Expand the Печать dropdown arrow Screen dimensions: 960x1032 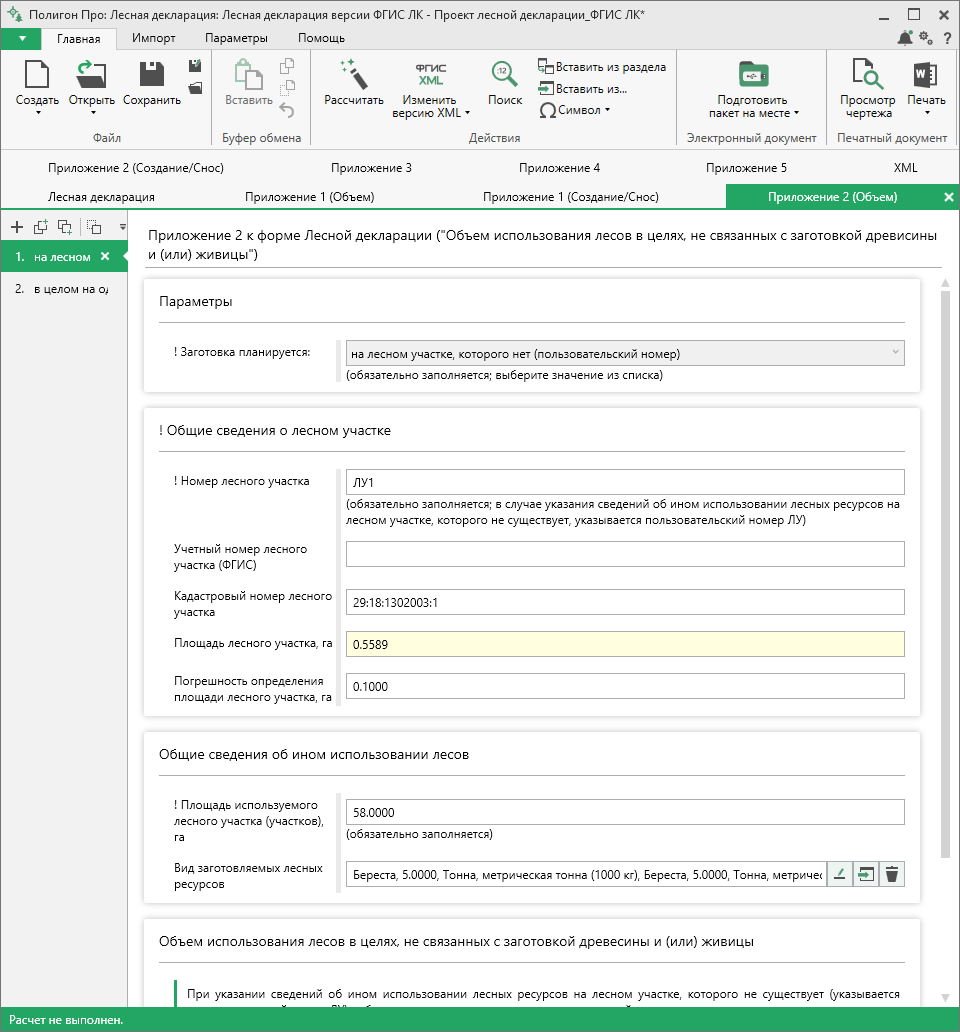pyautogui.click(x=927, y=113)
